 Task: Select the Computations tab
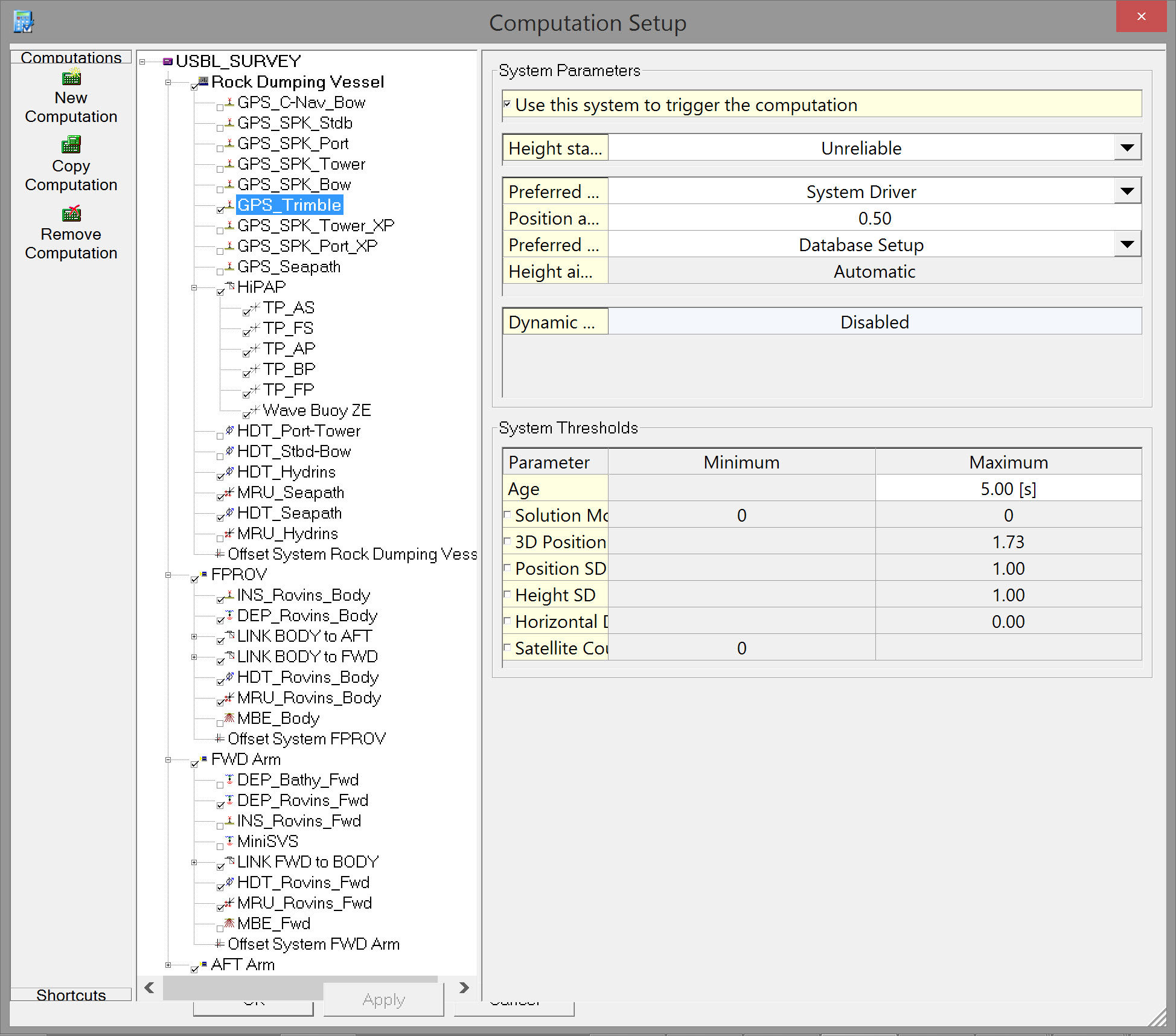(71, 57)
